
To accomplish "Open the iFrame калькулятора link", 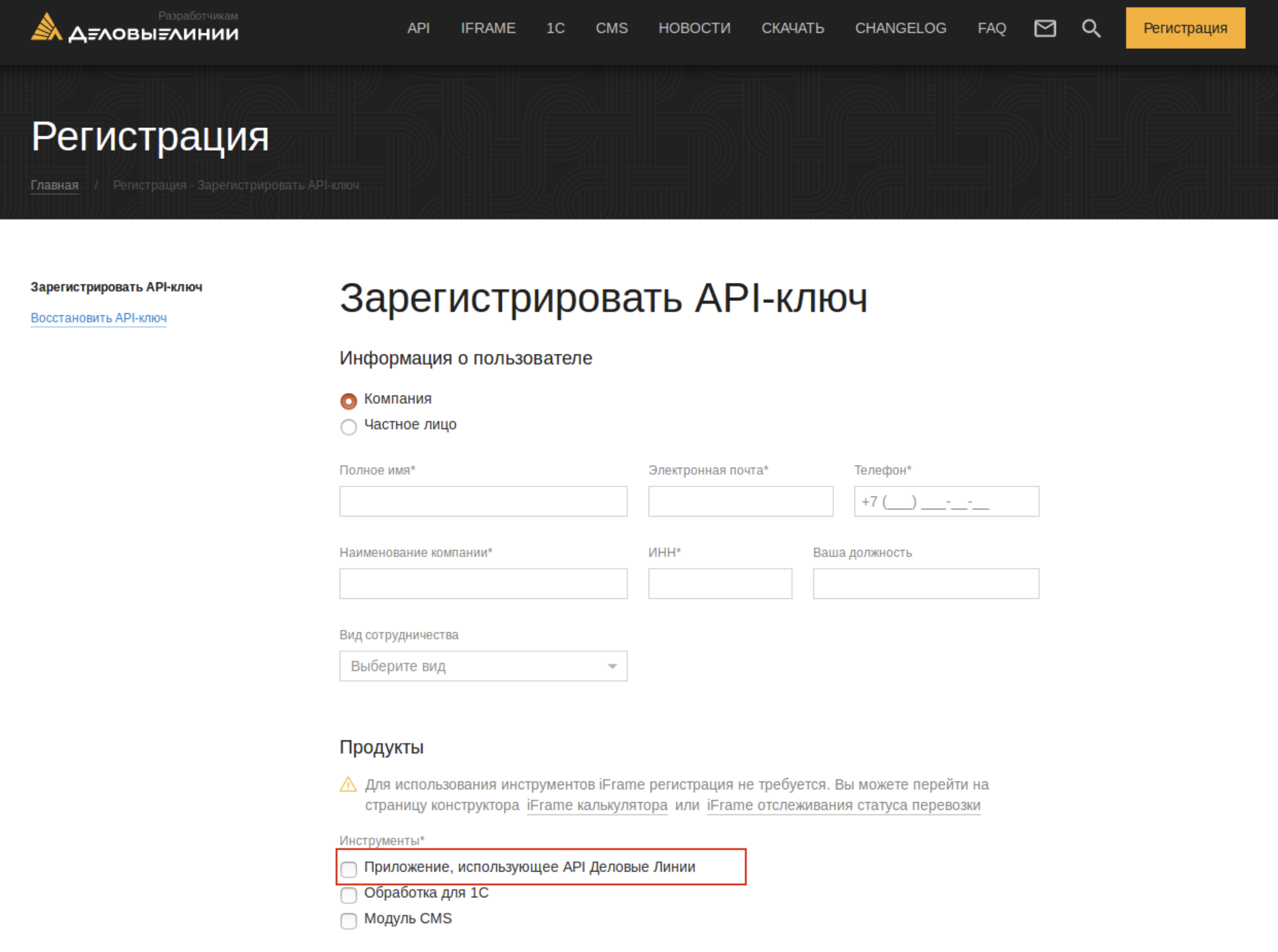I will pyautogui.click(x=597, y=805).
